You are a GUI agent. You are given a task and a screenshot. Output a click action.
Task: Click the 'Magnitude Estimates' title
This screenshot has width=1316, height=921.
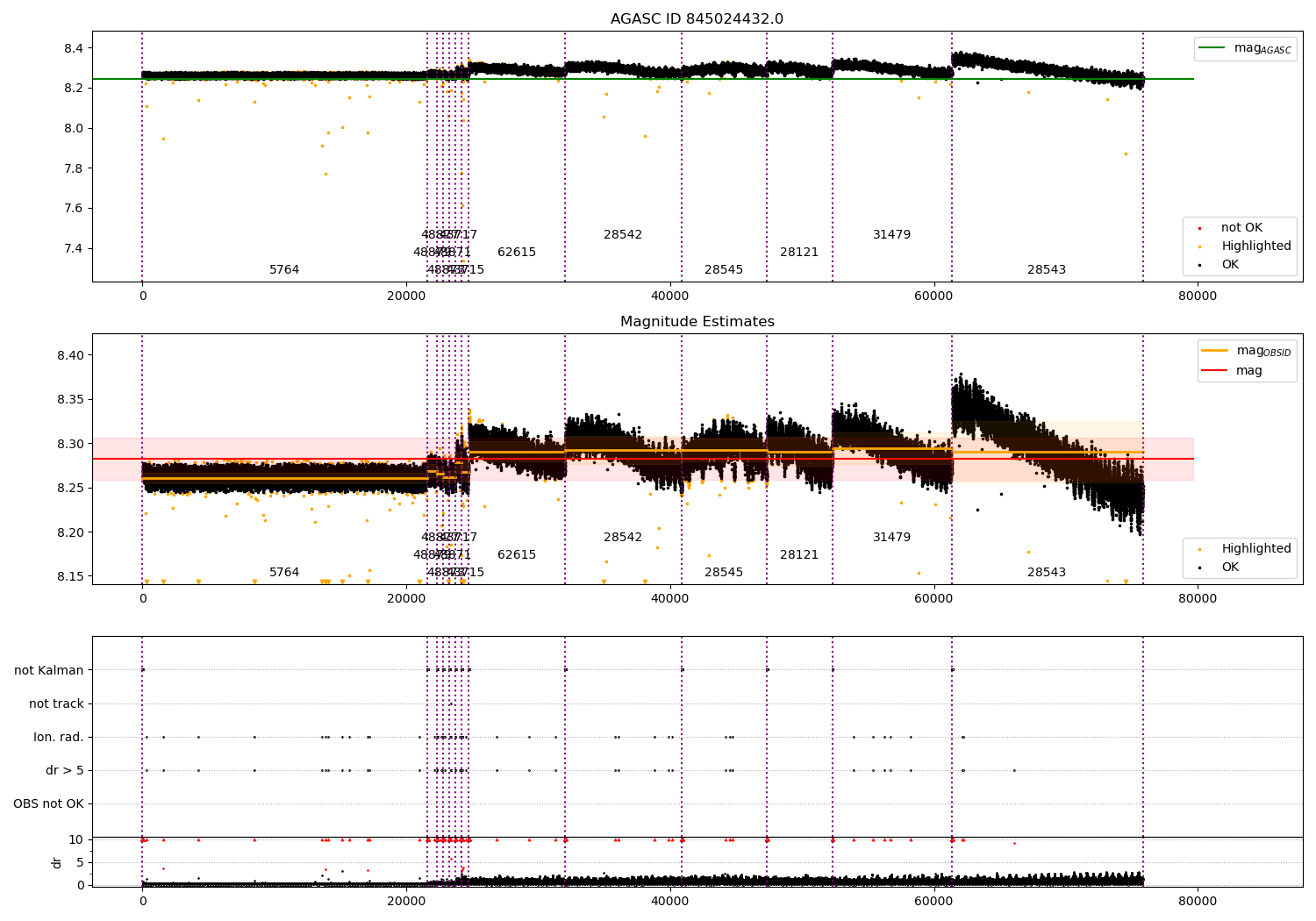(697, 322)
